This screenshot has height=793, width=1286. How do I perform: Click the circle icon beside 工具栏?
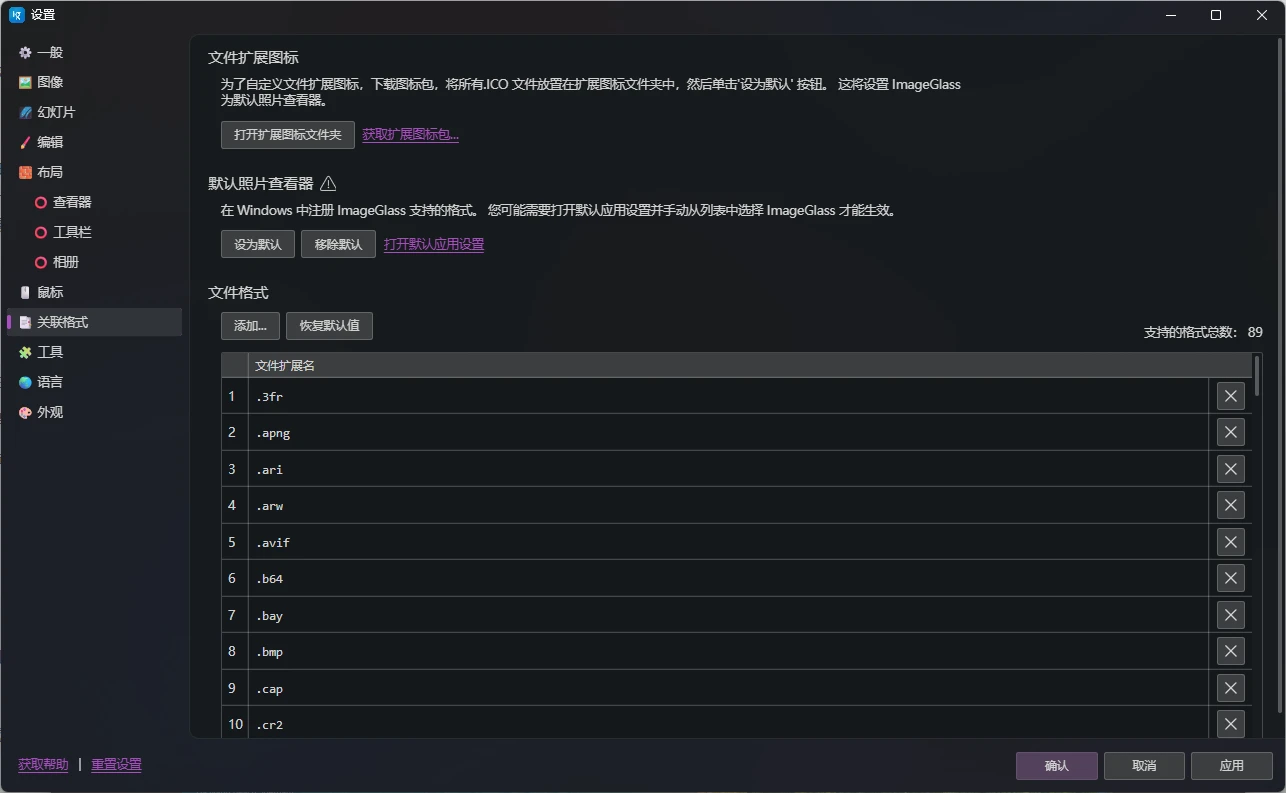(41, 232)
